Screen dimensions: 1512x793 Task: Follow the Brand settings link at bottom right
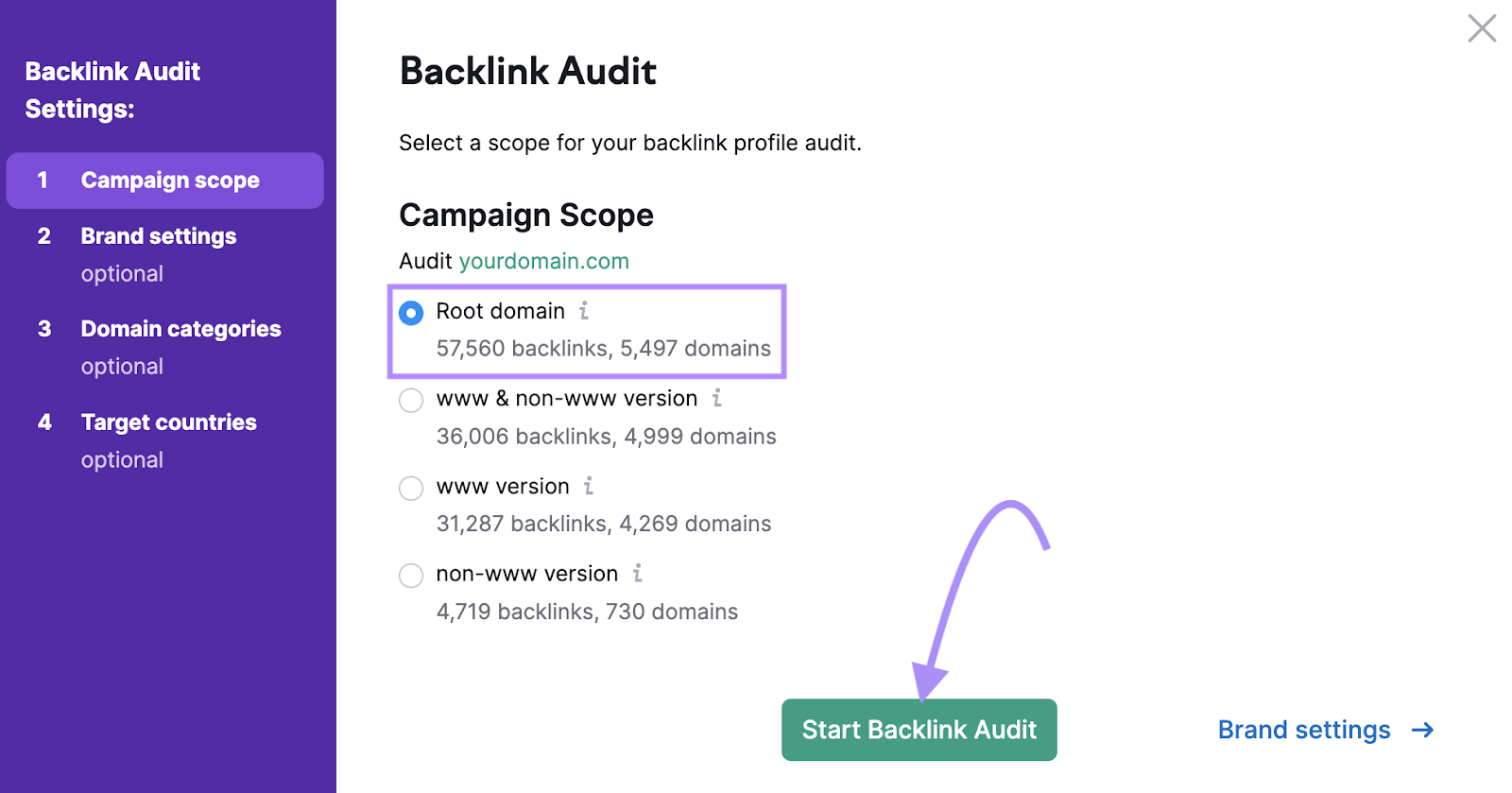point(1304,730)
